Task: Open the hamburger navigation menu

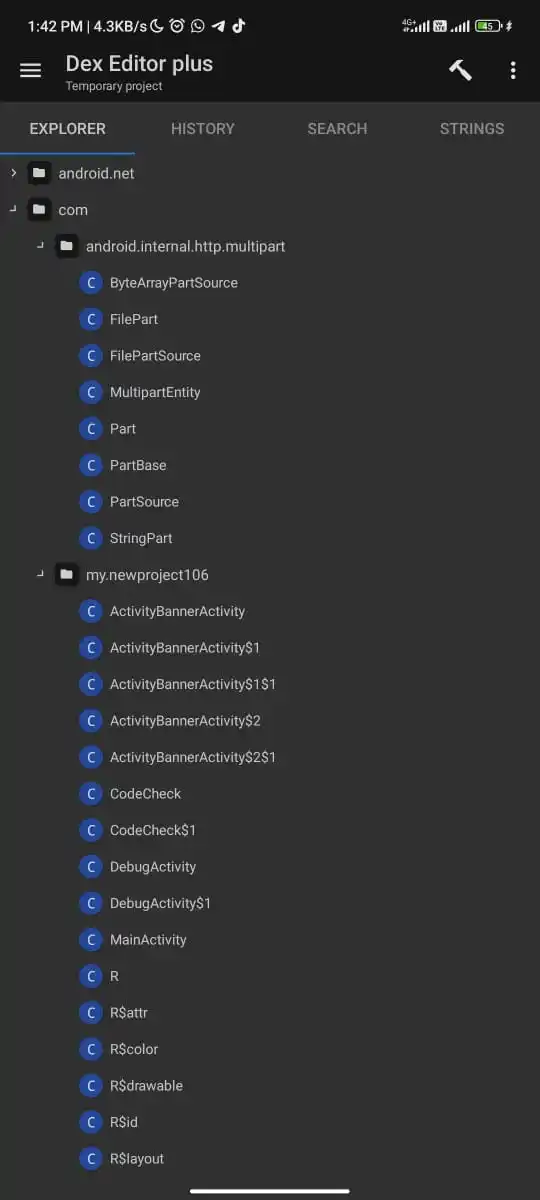Action: pos(31,70)
